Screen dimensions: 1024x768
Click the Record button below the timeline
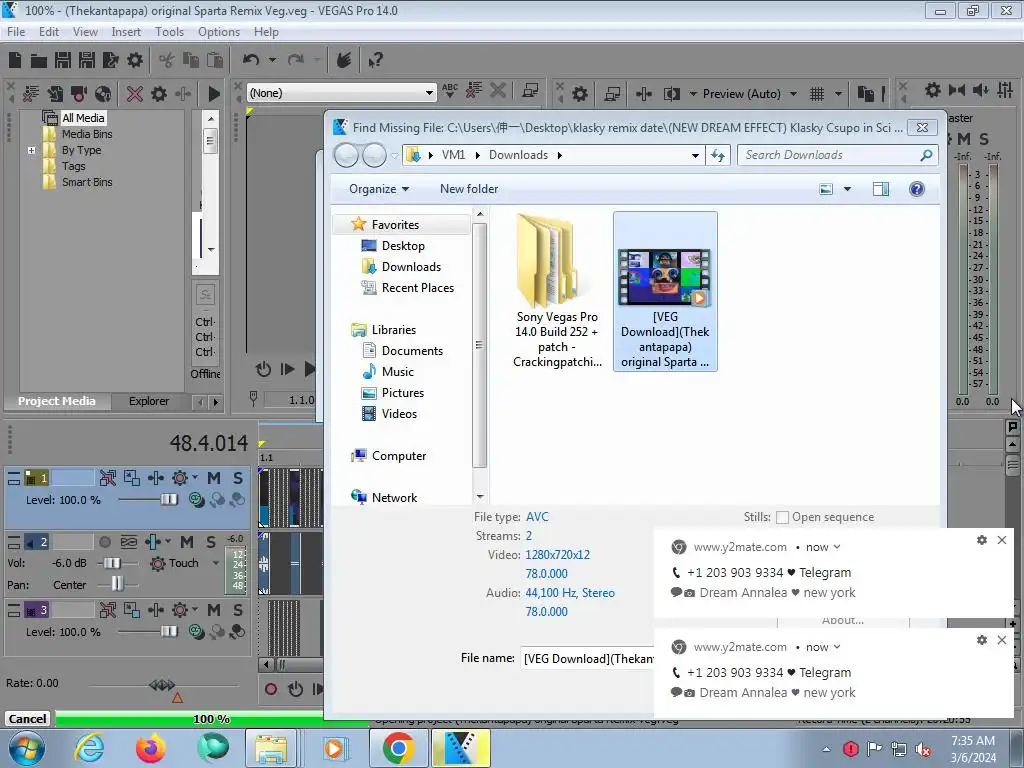pyautogui.click(x=270, y=689)
